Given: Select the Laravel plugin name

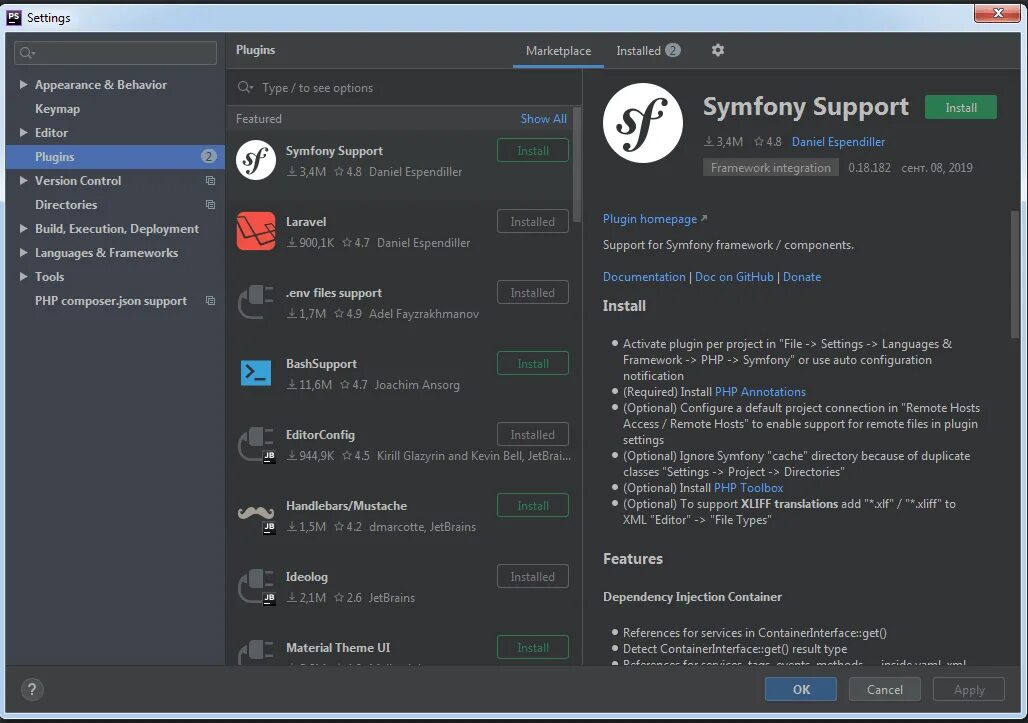Looking at the screenshot, I should 306,222.
